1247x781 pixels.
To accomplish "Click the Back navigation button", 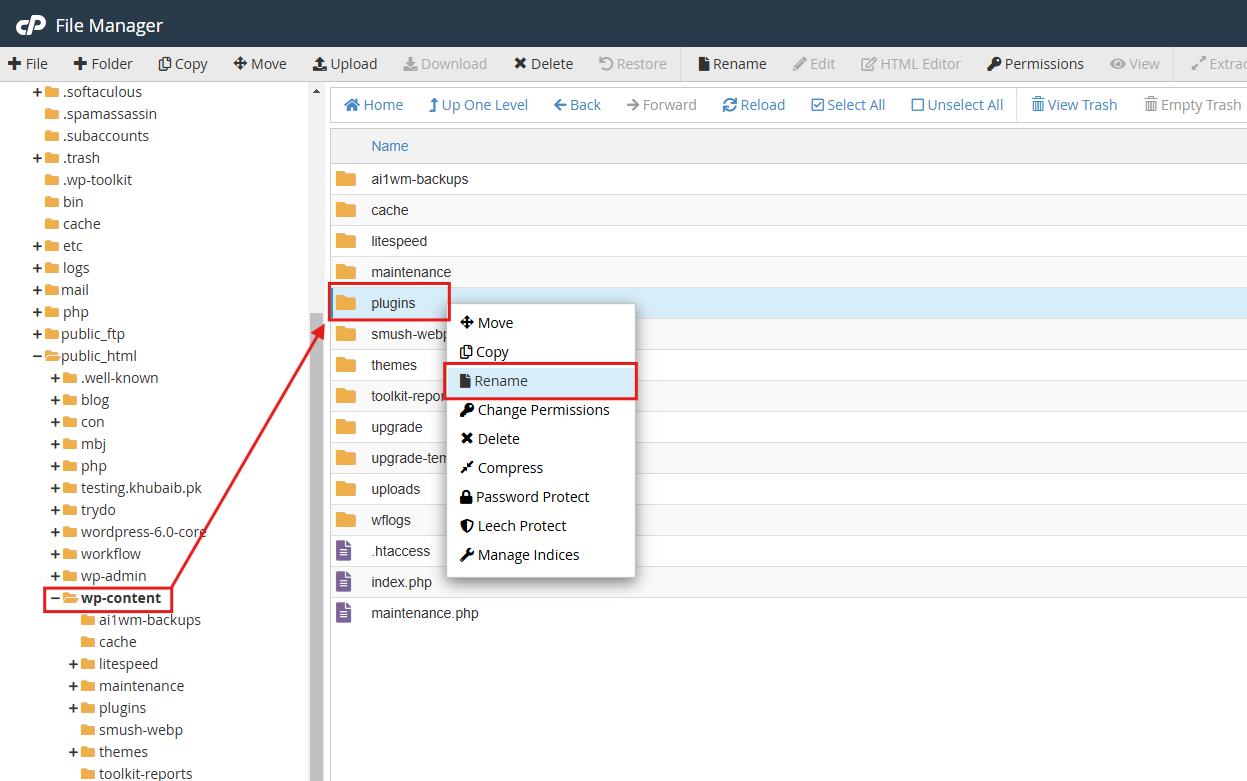I will [577, 105].
